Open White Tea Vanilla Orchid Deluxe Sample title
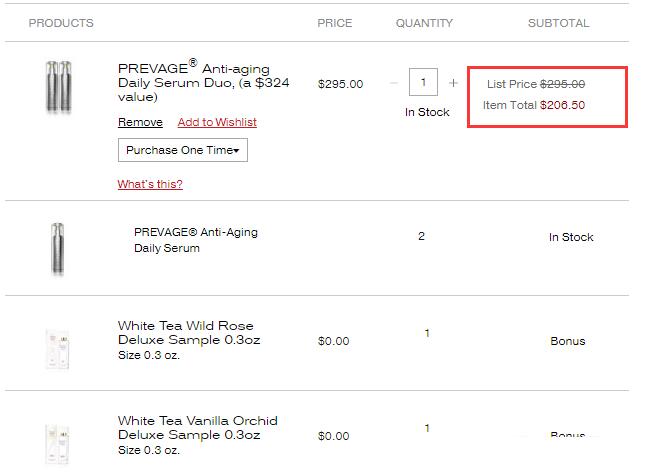This screenshot has width=655, height=475. tap(198, 428)
